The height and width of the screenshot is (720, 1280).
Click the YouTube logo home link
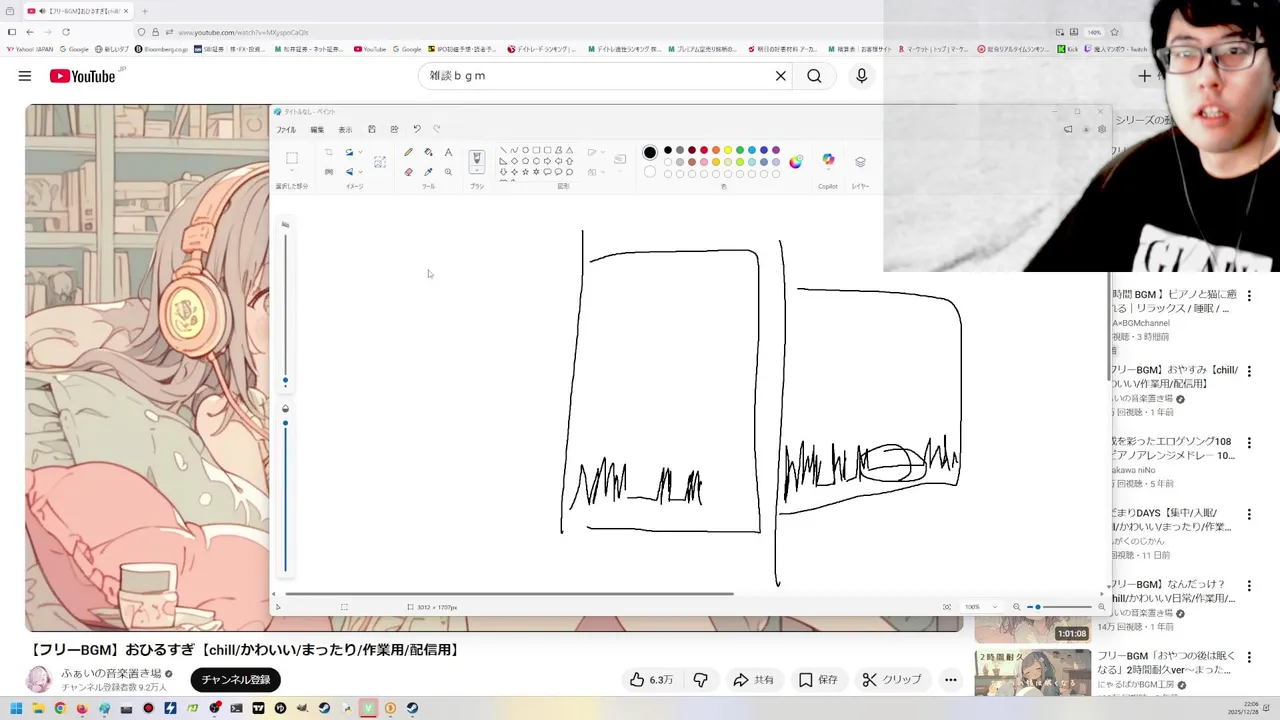click(82, 76)
